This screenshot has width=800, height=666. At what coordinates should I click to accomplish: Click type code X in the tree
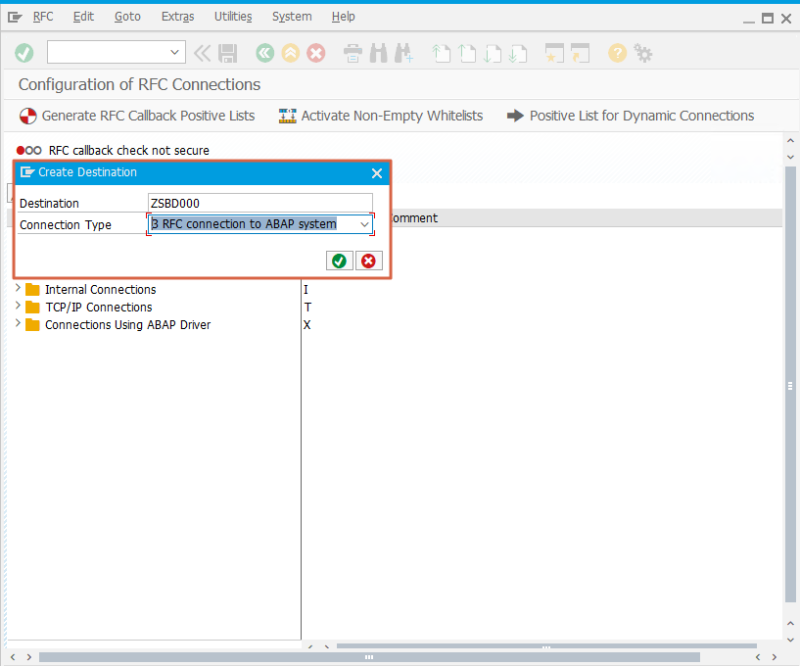pyautogui.click(x=307, y=325)
